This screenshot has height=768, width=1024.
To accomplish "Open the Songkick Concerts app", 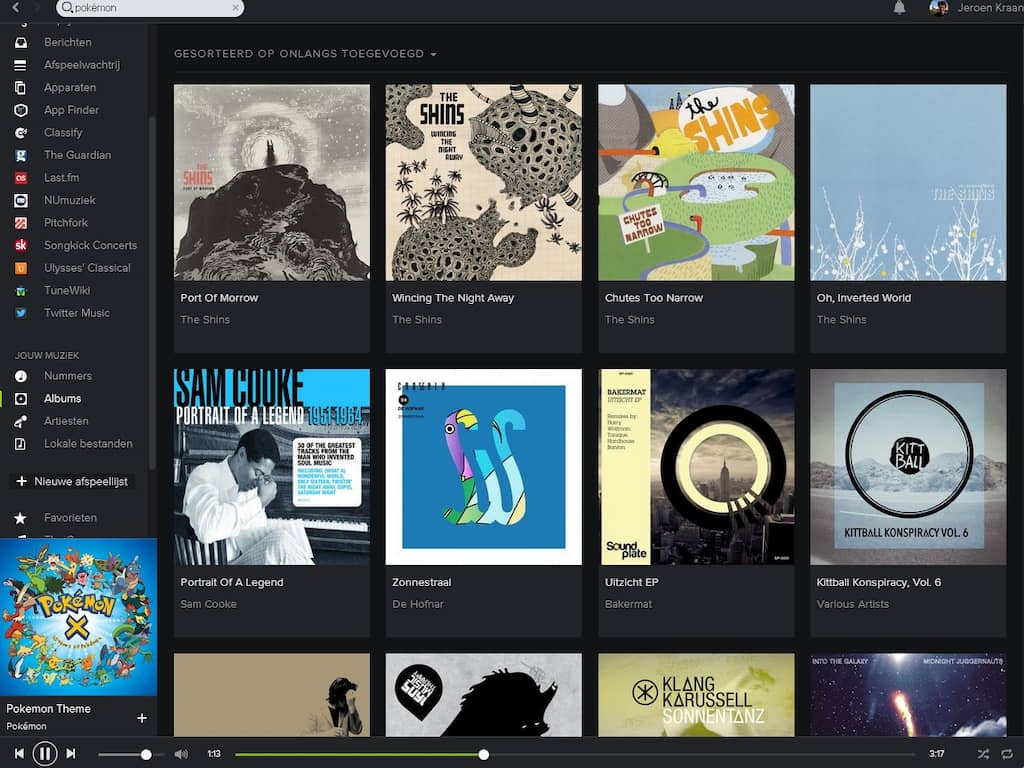I will pos(90,245).
